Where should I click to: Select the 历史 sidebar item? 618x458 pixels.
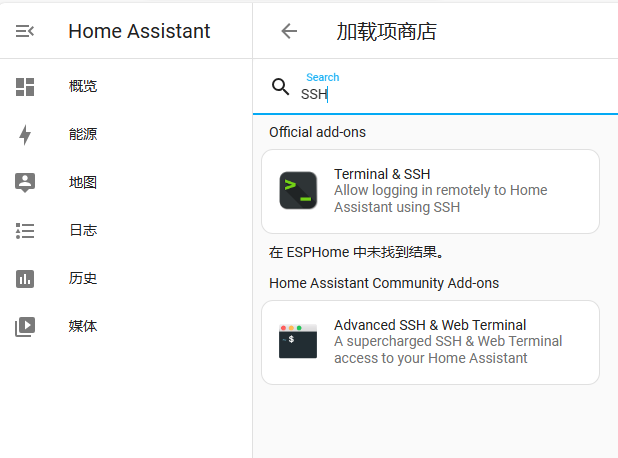[83, 278]
